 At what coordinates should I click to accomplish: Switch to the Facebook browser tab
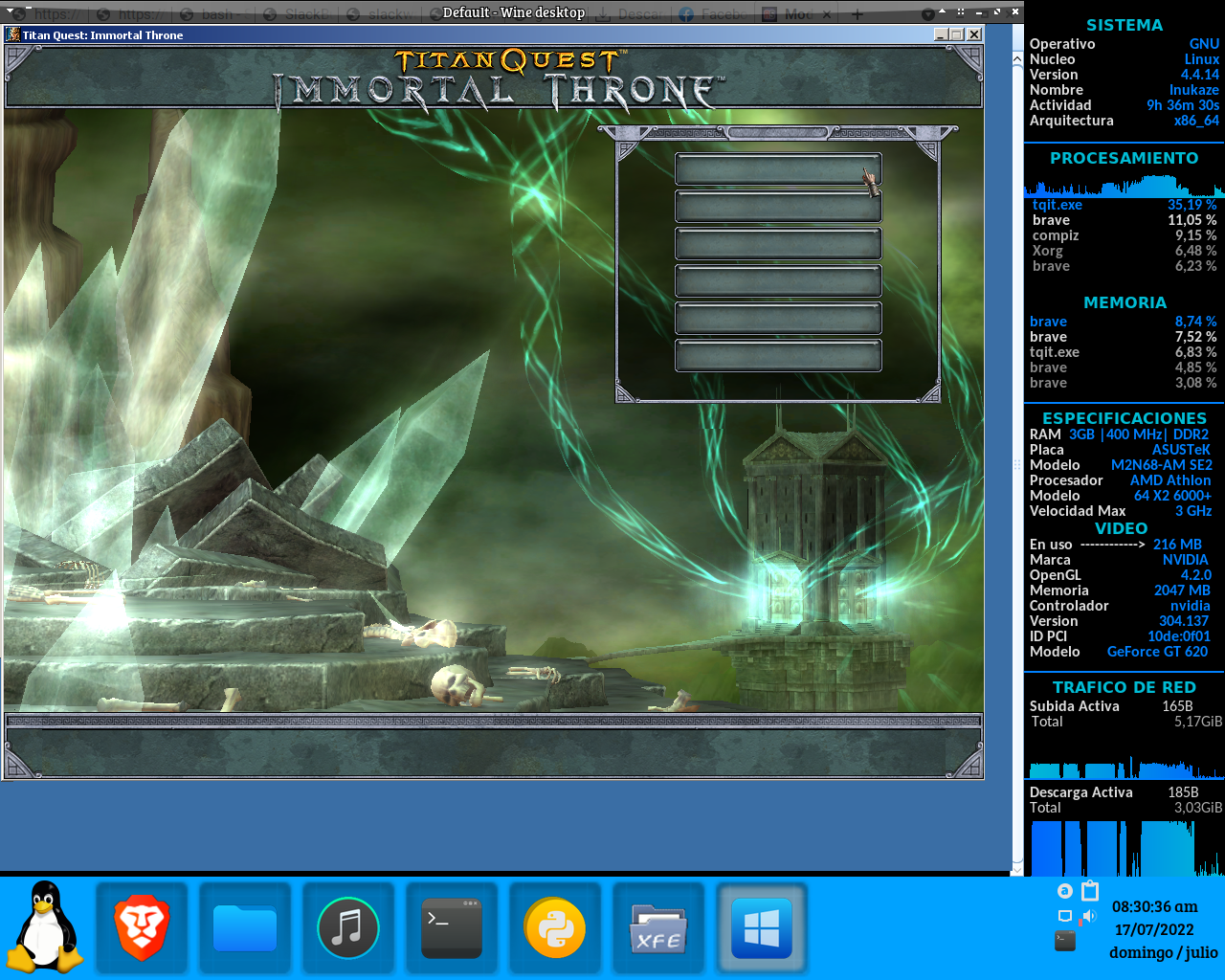pos(713,13)
